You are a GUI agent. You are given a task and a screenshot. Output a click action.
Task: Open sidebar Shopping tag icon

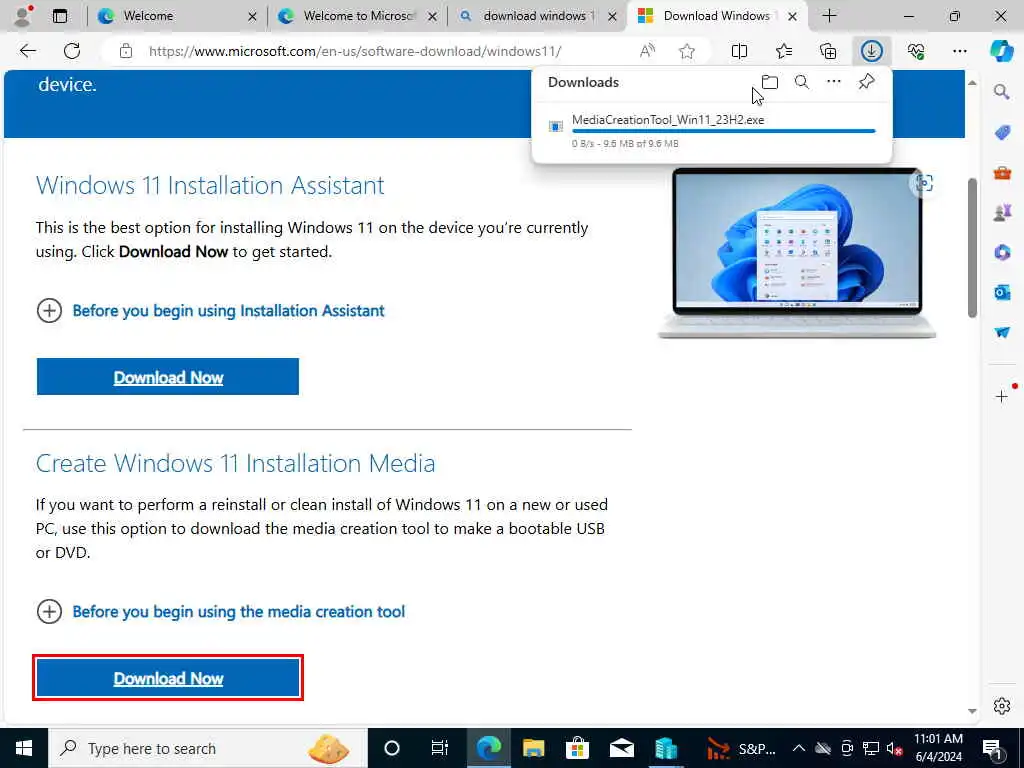click(1002, 133)
